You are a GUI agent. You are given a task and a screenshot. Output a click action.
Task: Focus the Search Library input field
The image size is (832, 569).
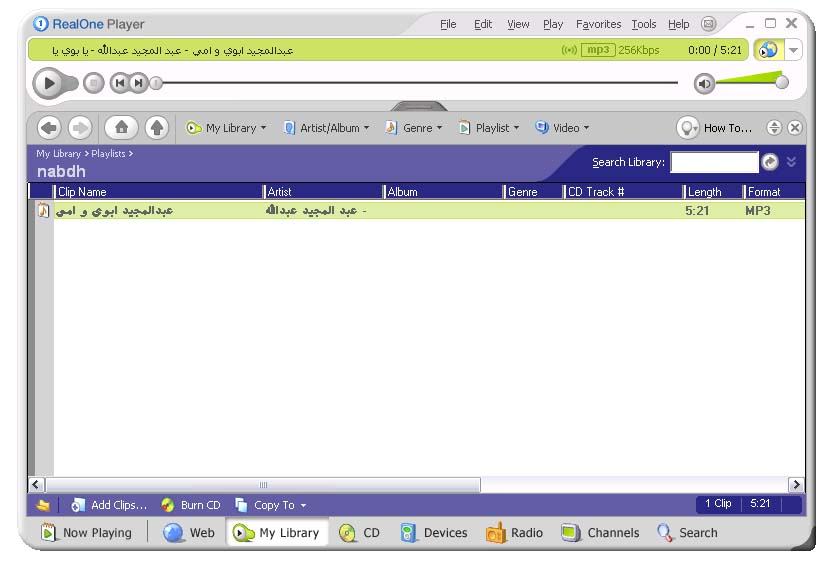click(x=714, y=162)
